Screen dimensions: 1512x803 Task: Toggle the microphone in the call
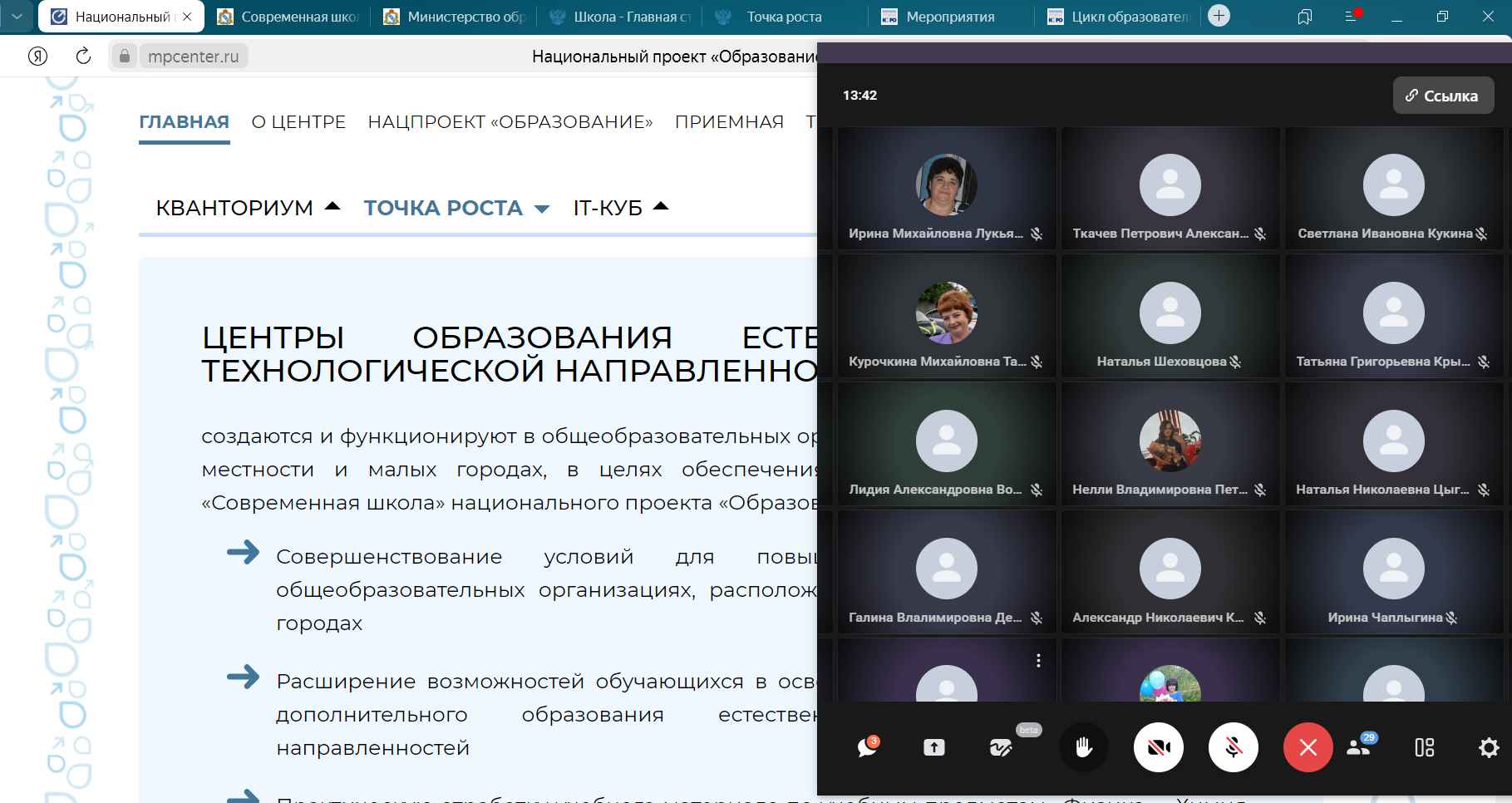coord(1234,747)
